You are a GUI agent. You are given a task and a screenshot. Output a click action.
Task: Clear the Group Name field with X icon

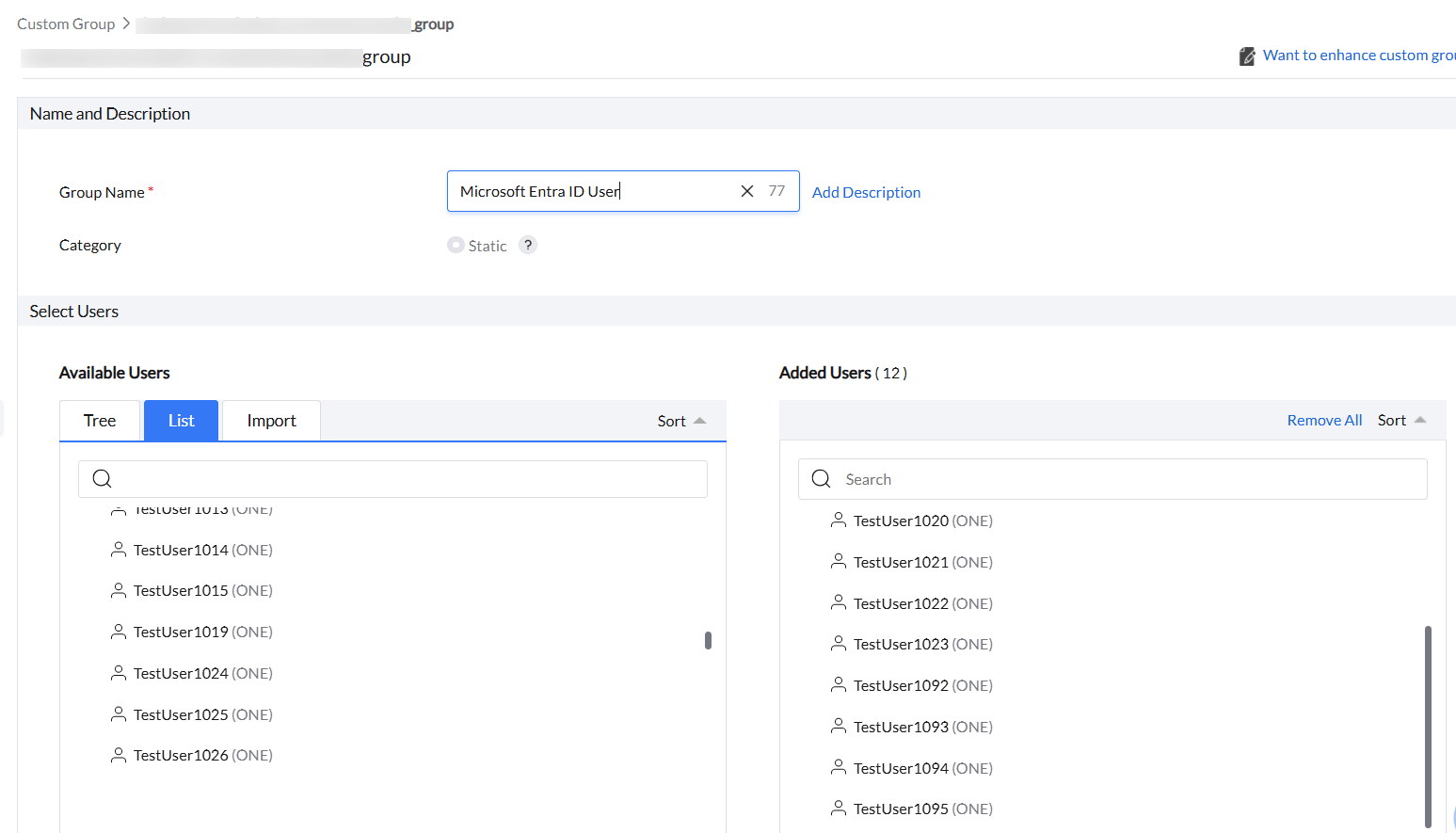pyautogui.click(x=747, y=191)
